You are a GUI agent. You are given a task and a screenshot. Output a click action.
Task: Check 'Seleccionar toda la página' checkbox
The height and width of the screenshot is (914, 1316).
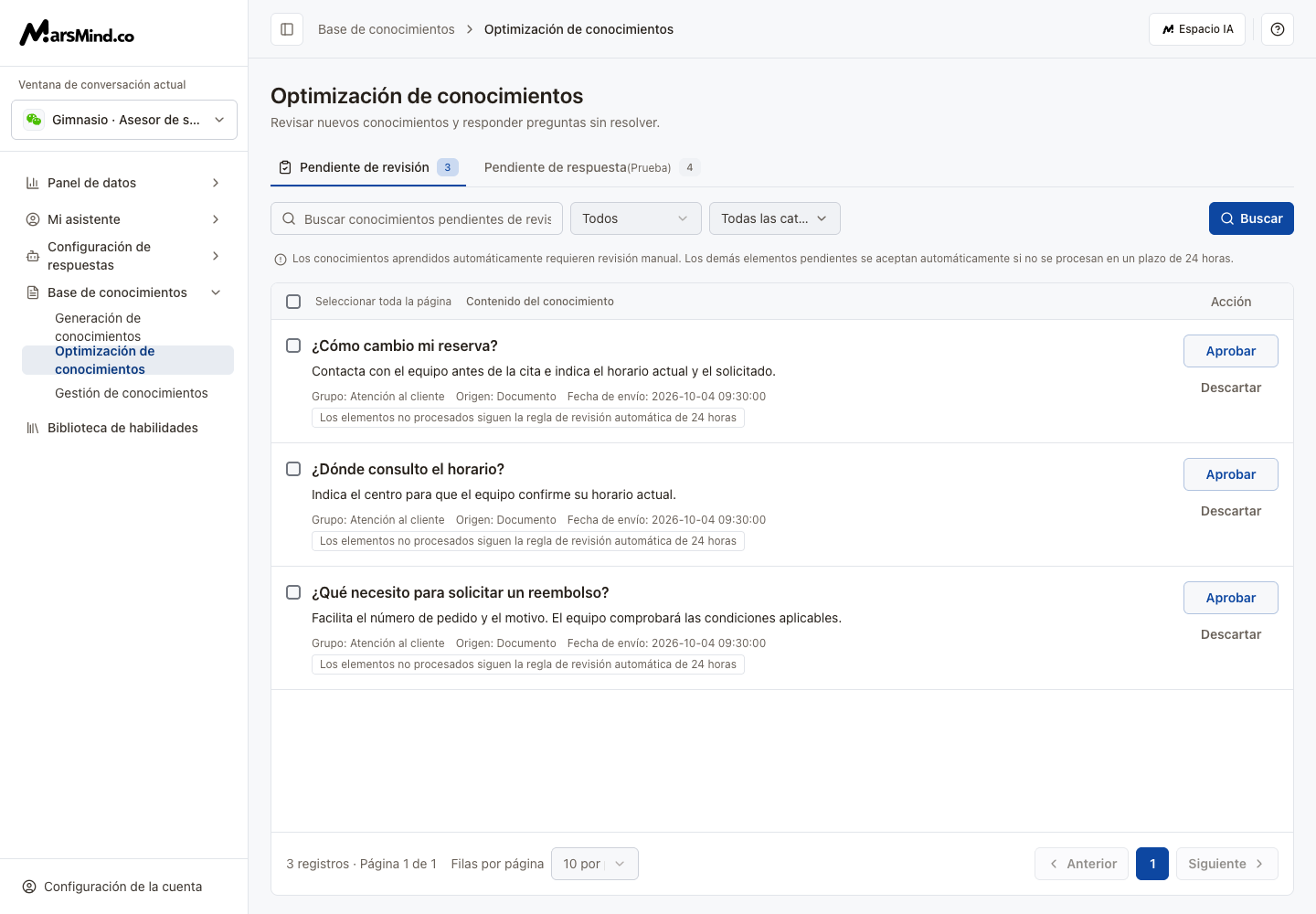pos(293,302)
